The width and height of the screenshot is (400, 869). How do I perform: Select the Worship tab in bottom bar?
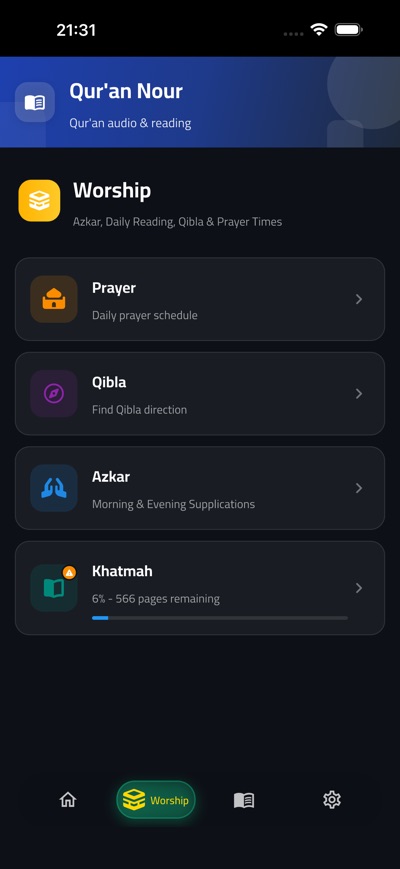(156, 800)
